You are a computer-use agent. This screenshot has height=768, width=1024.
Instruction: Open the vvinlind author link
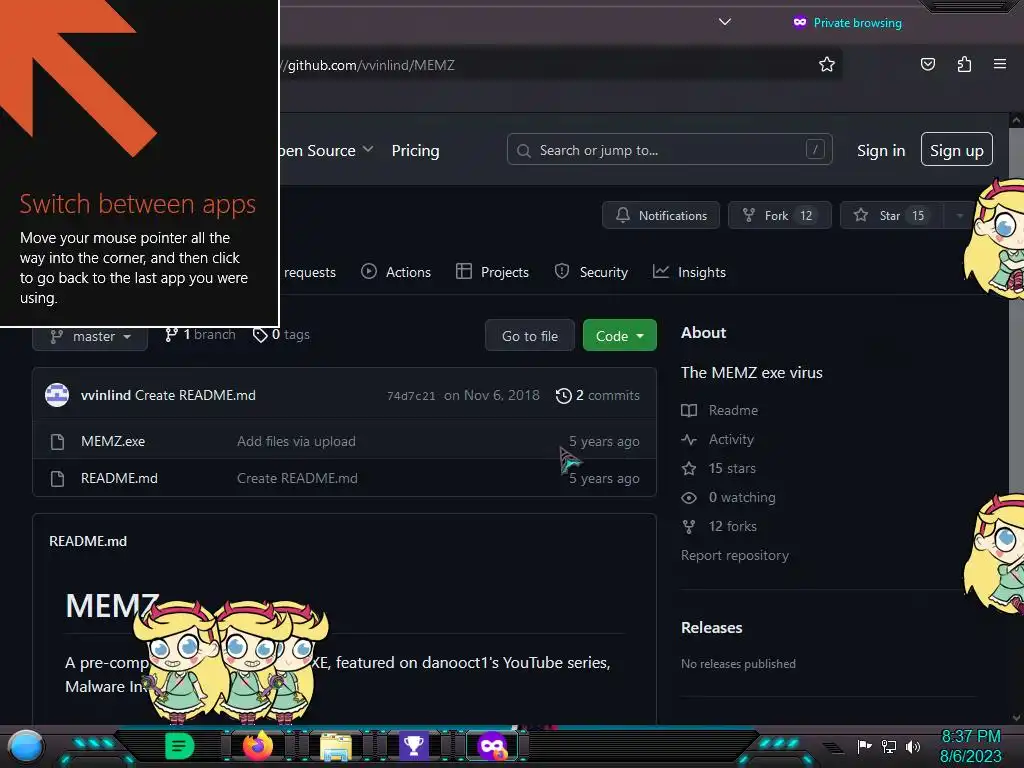point(106,395)
